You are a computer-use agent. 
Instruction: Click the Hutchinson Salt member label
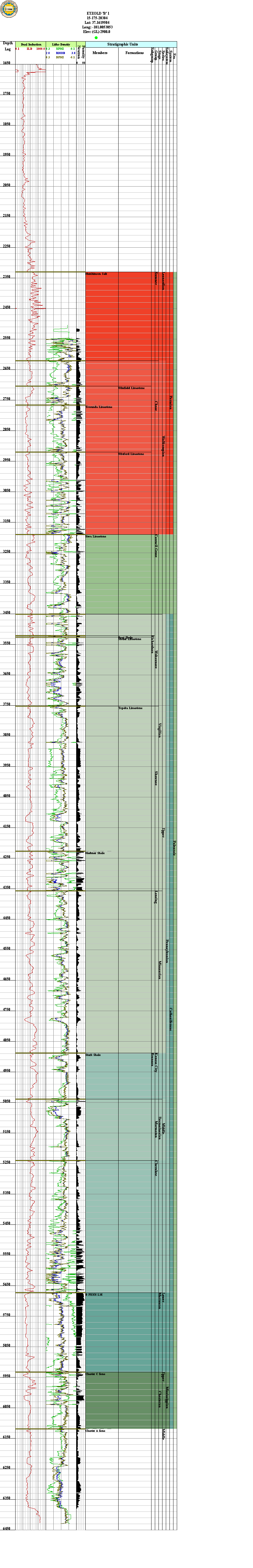pyautogui.click(x=97, y=274)
